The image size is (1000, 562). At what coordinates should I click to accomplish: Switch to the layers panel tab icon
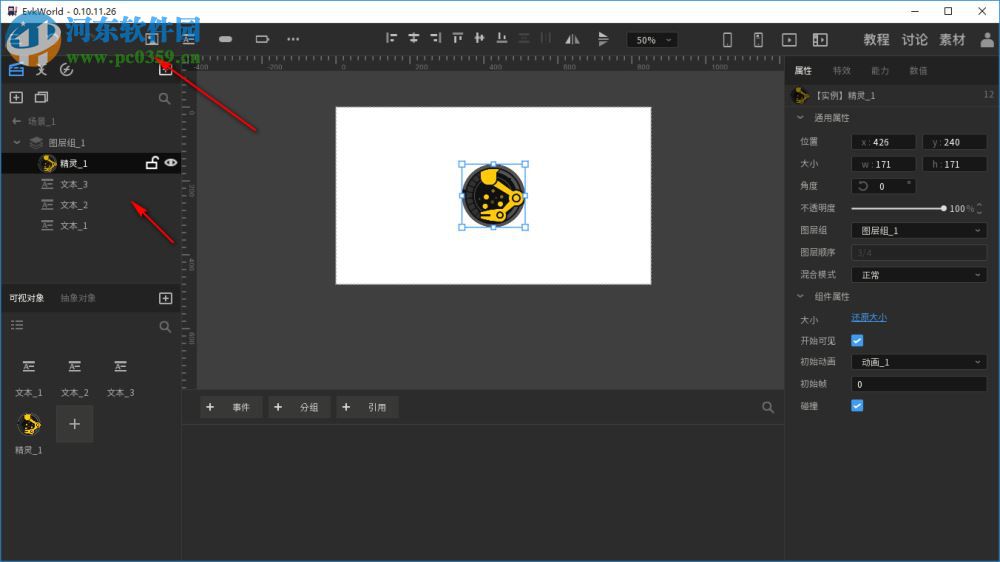[17, 70]
